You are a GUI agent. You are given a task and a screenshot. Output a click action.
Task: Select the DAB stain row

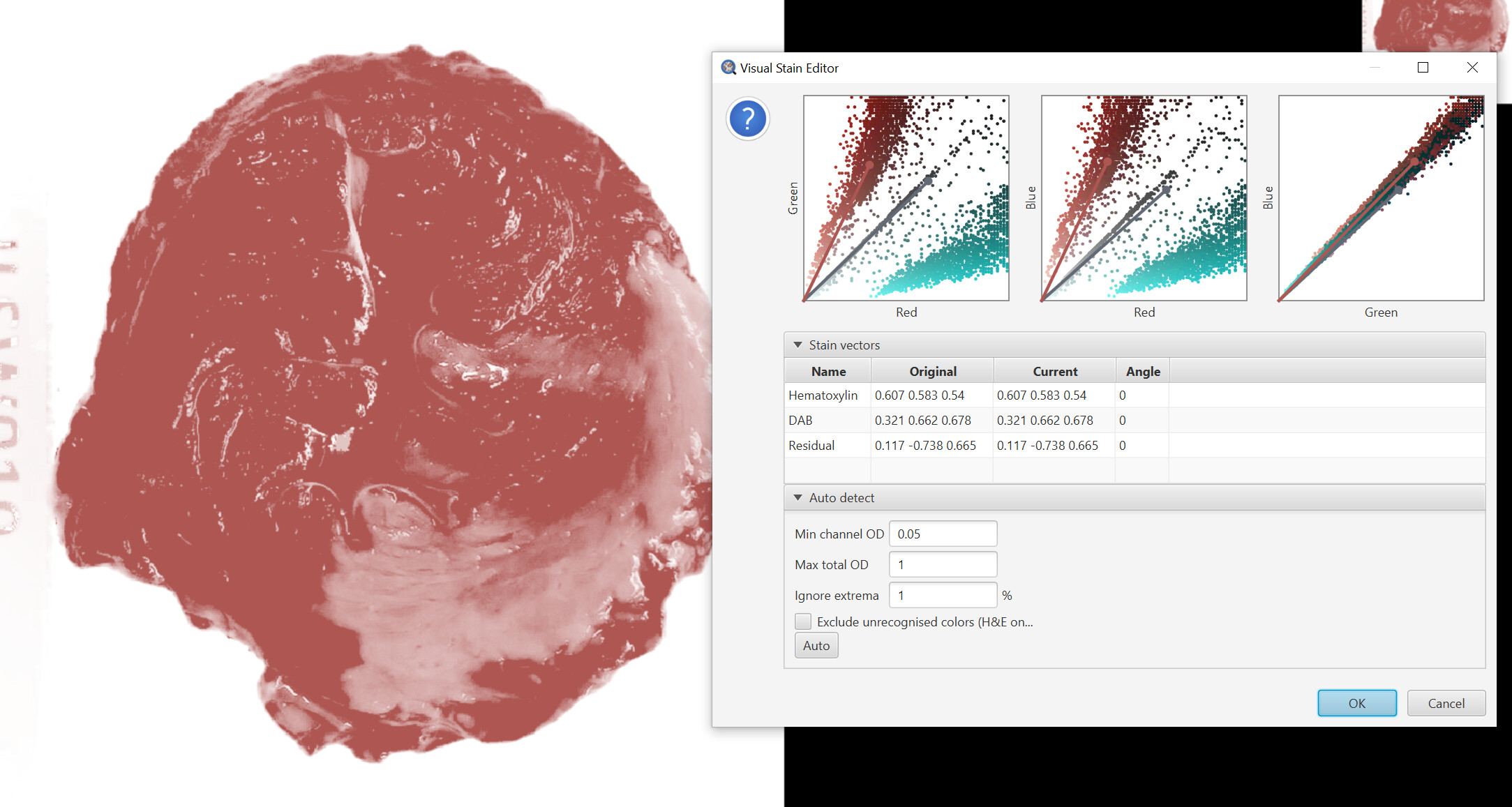(827, 420)
